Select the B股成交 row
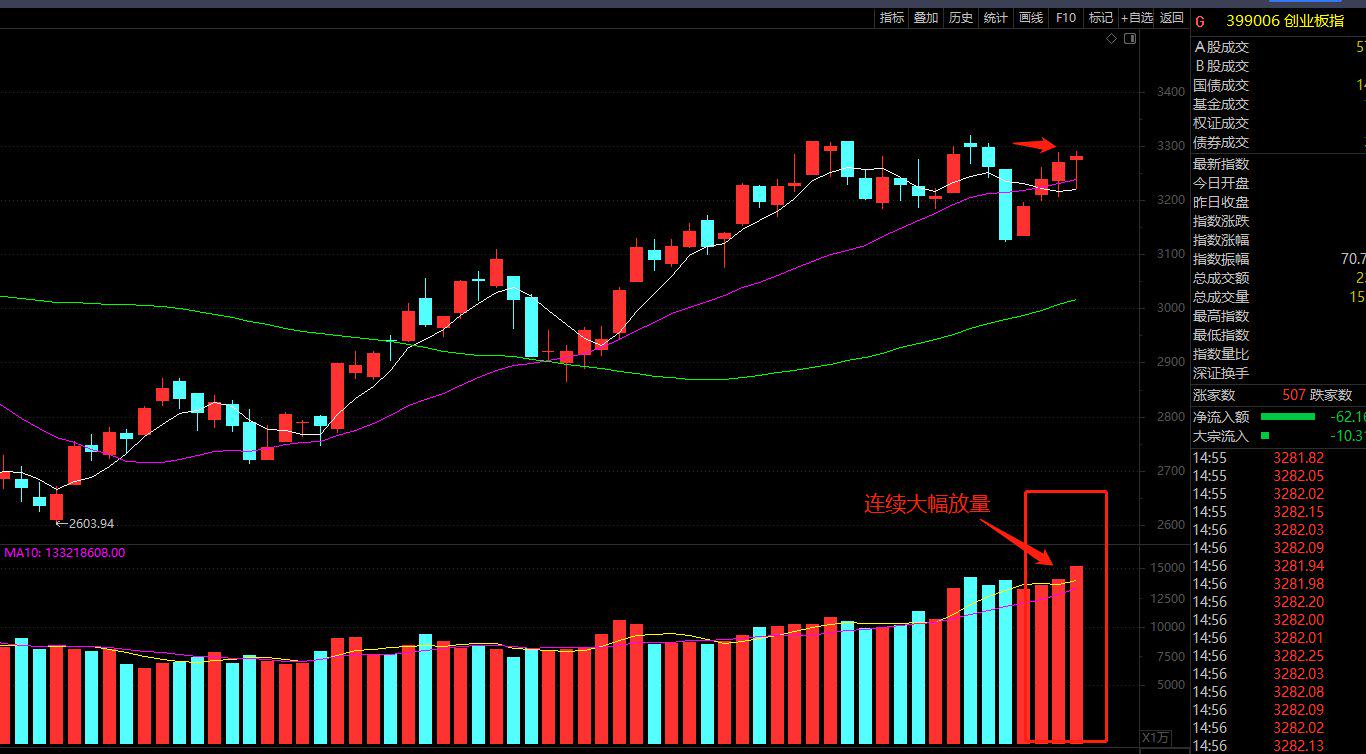This screenshot has width=1366, height=754. pyautogui.click(x=1278, y=66)
